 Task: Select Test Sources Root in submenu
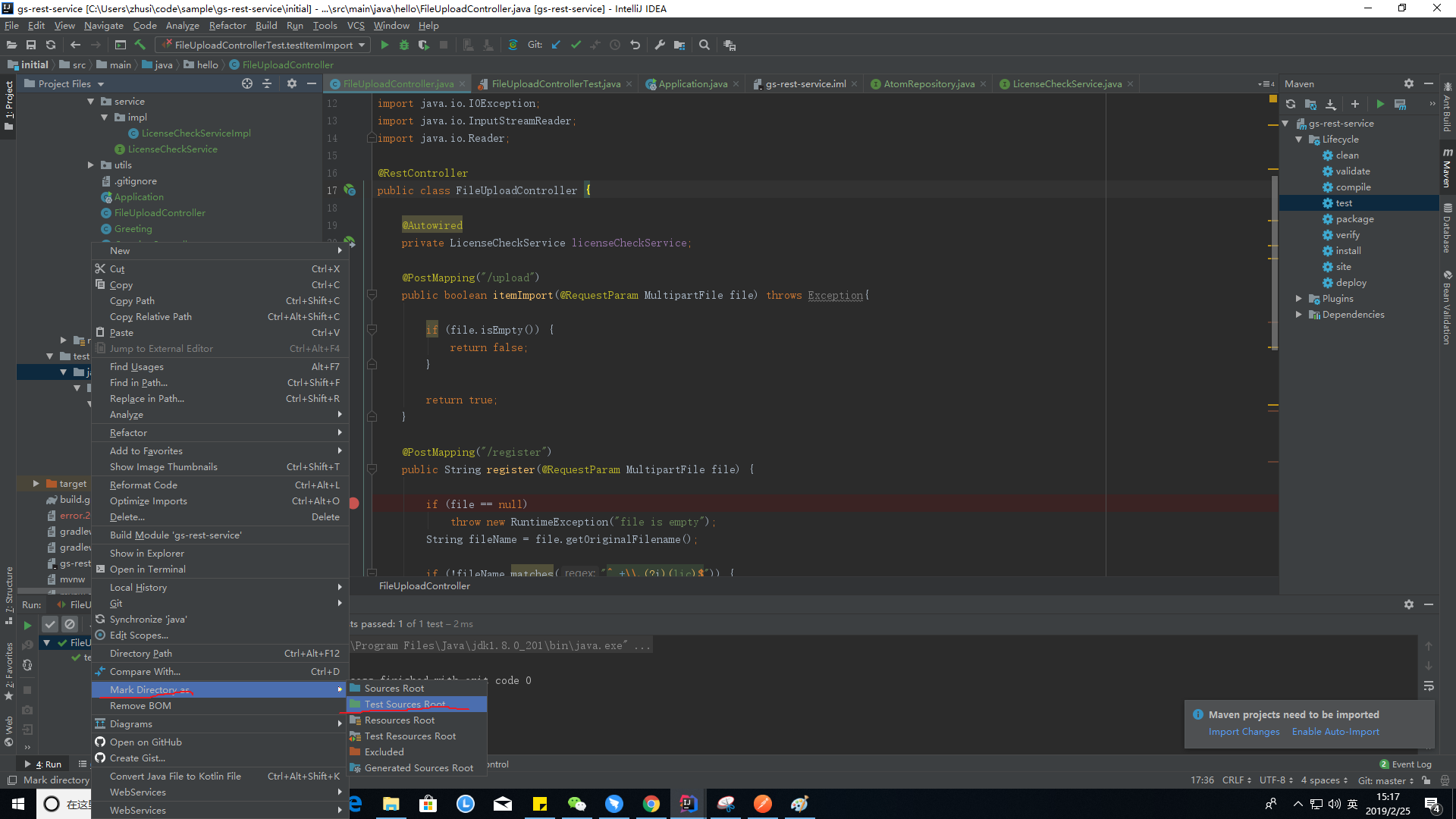pos(416,704)
